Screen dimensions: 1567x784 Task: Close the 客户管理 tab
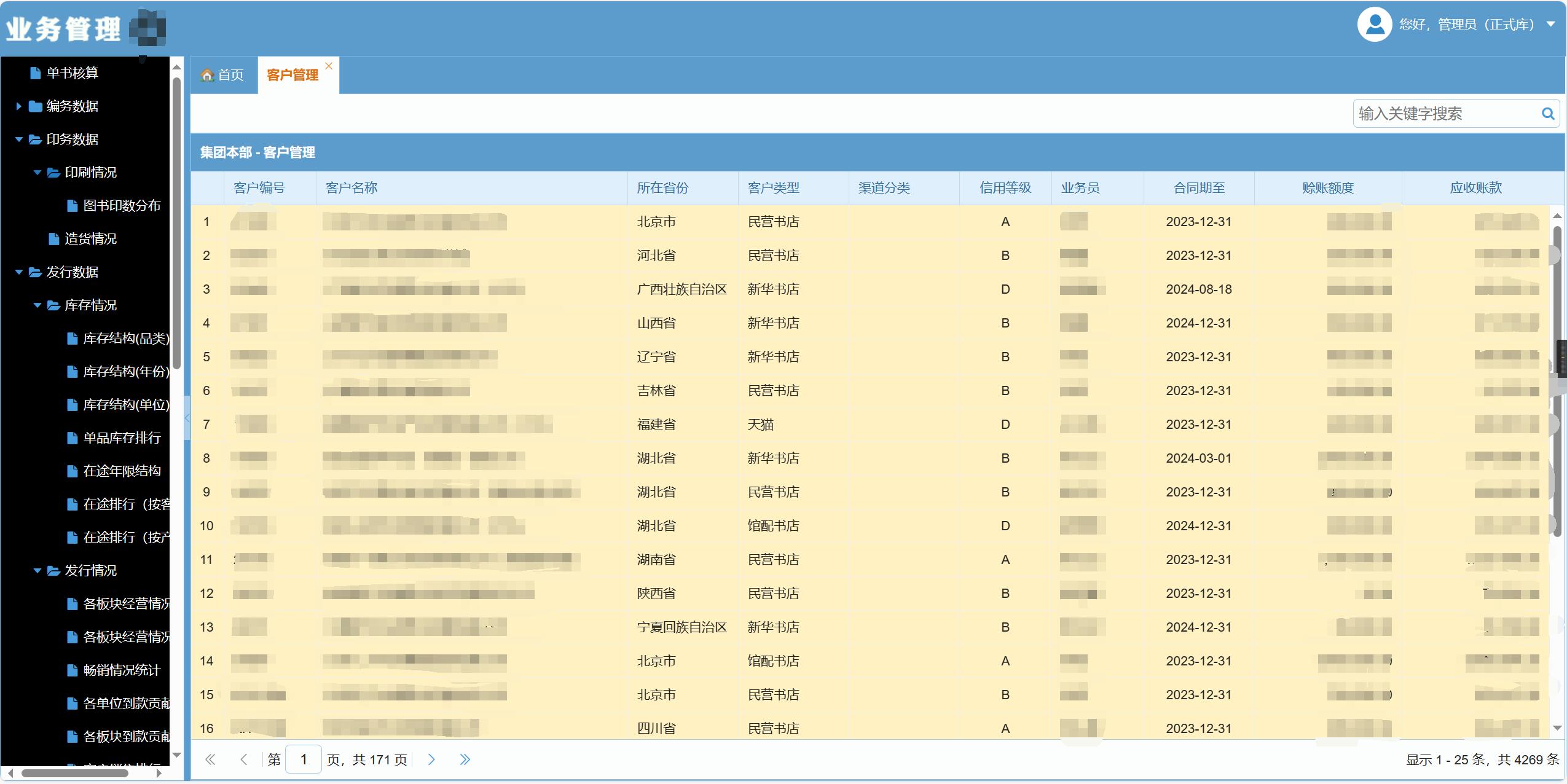(329, 66)
